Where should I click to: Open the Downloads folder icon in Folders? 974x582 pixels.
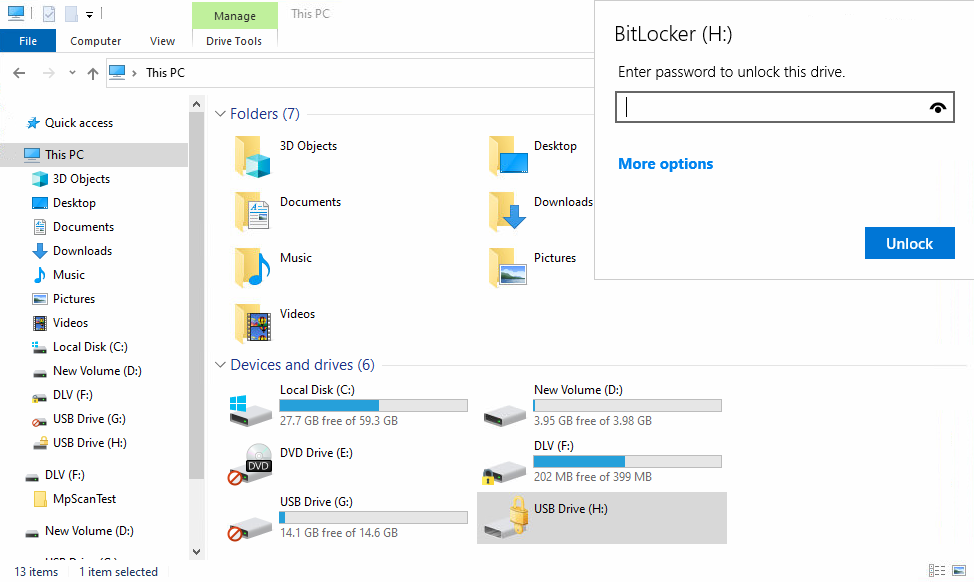tap(507, 212)
